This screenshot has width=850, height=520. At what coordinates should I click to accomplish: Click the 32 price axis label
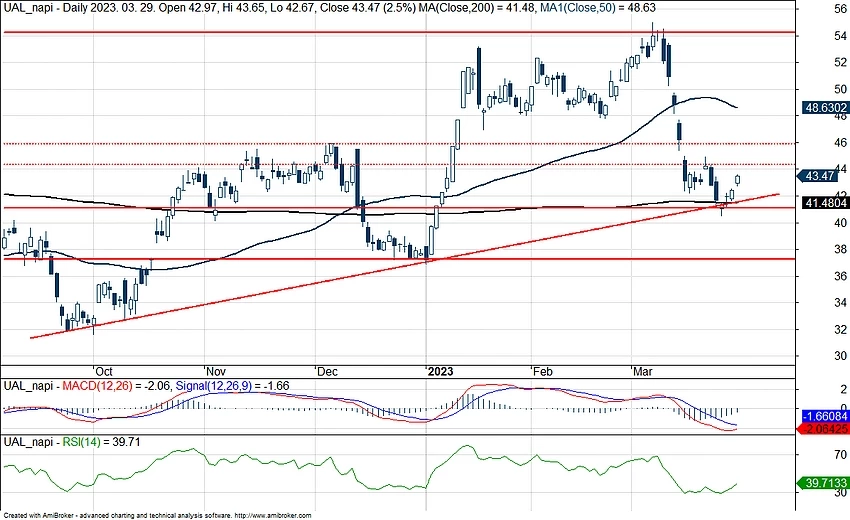840,329
